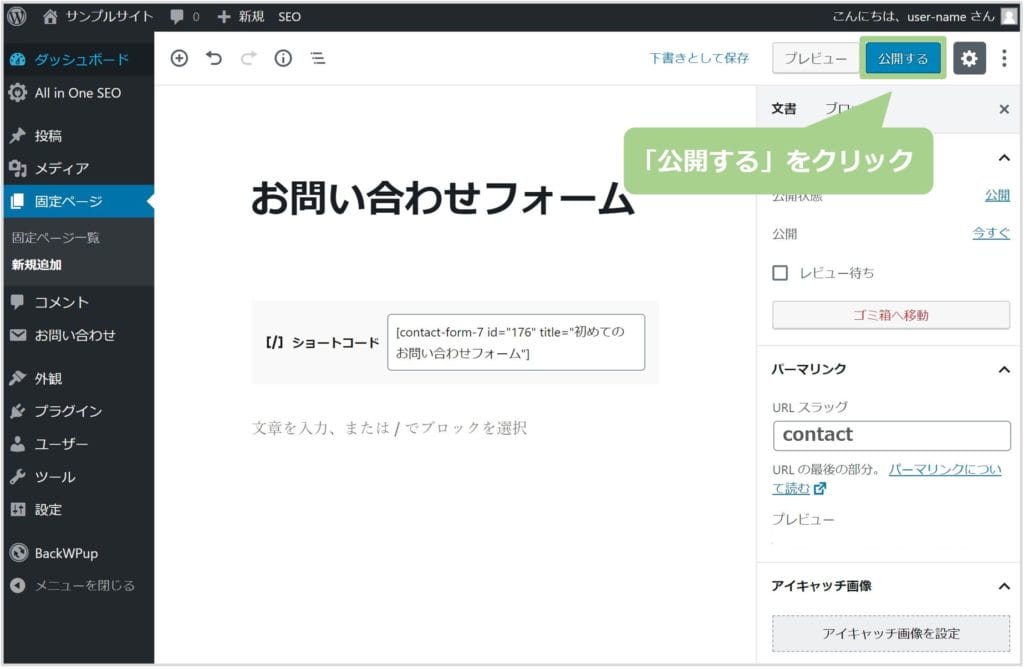
Task: Toggle the settings gear icon
Action: point(969,58)
